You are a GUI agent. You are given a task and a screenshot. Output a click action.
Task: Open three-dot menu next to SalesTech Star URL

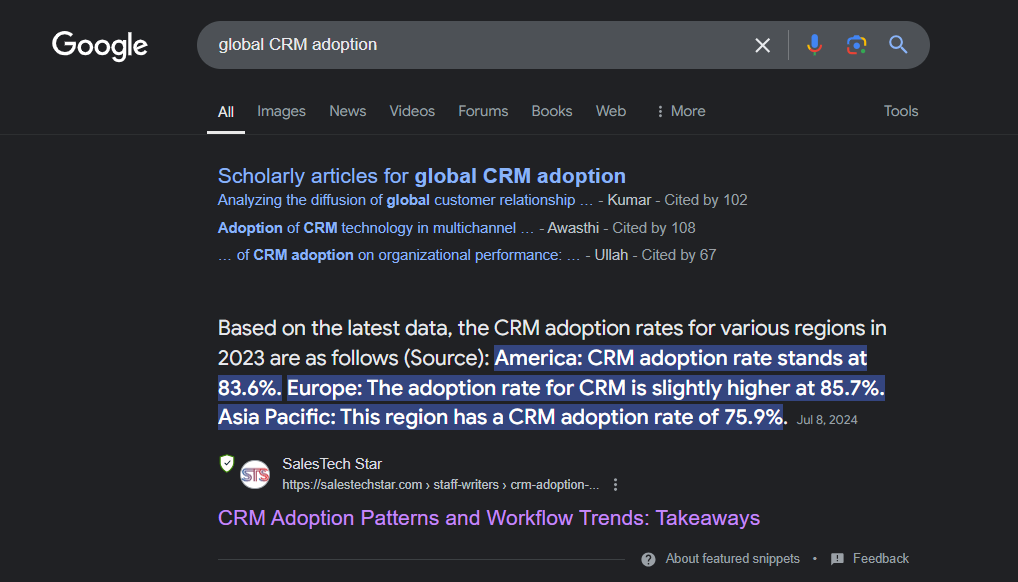(615, 485)
